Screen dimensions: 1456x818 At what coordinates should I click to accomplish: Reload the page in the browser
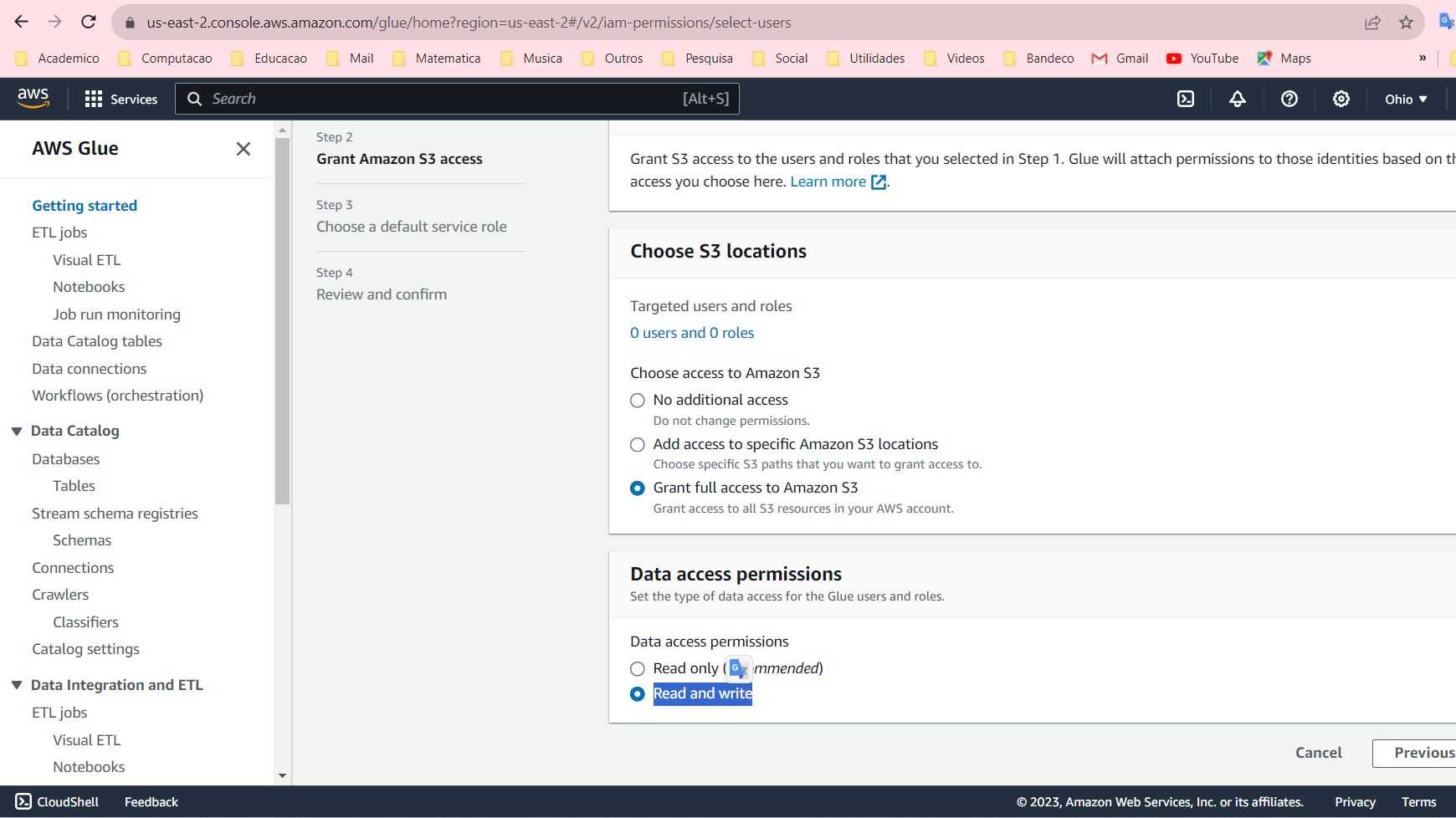[x=88, y=23]
